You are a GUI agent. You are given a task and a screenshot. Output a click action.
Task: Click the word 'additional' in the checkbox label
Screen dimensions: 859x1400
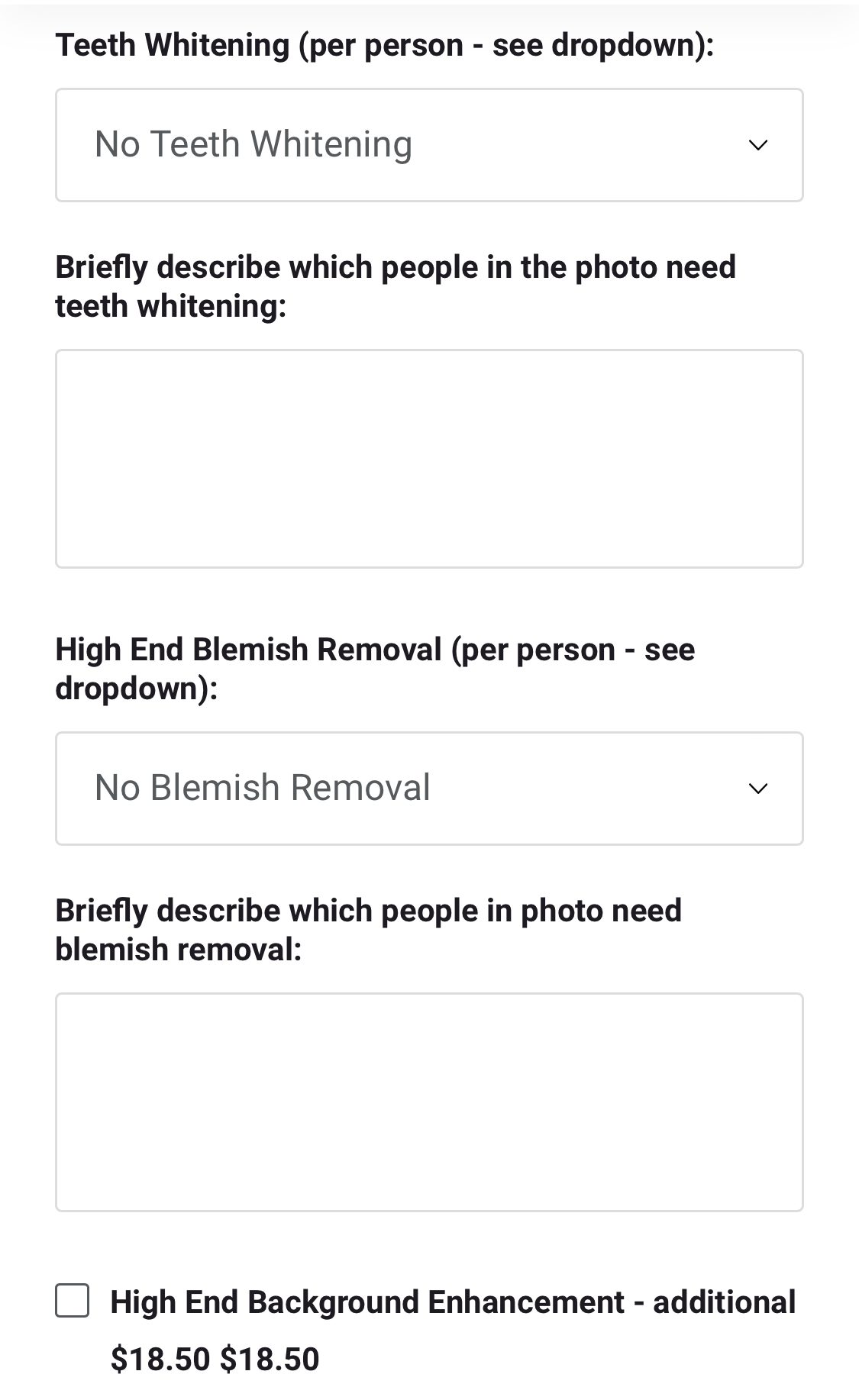pyautogui.click(x=724, y=1302)
